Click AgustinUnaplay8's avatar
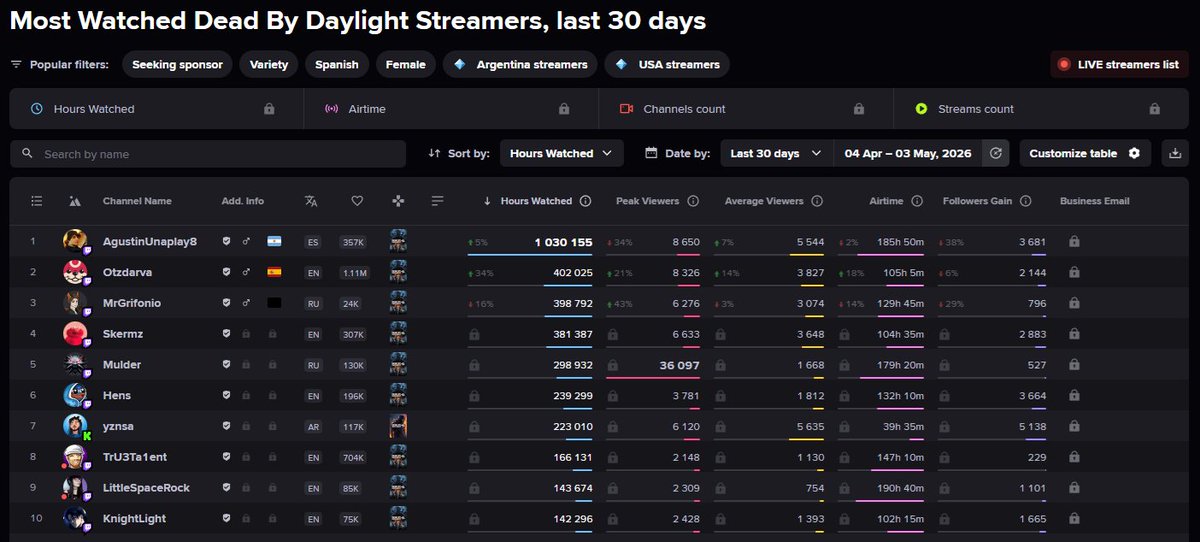1200x542 pixels. (x=75, y=241)
